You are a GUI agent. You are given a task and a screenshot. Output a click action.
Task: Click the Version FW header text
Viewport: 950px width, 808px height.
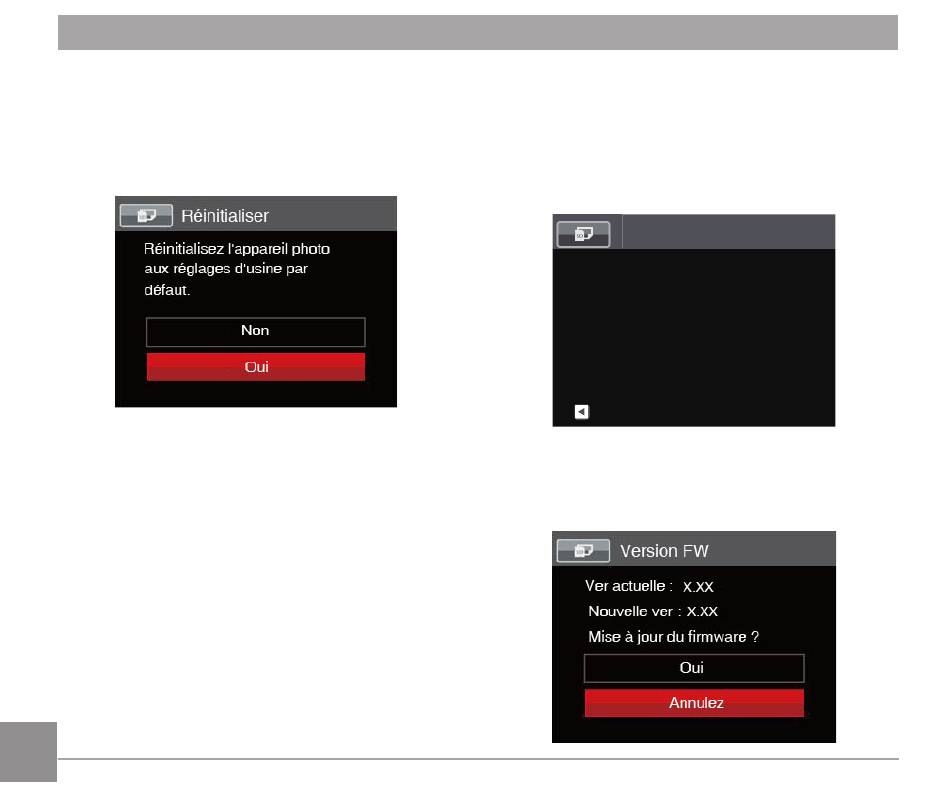tap(664, 551)
